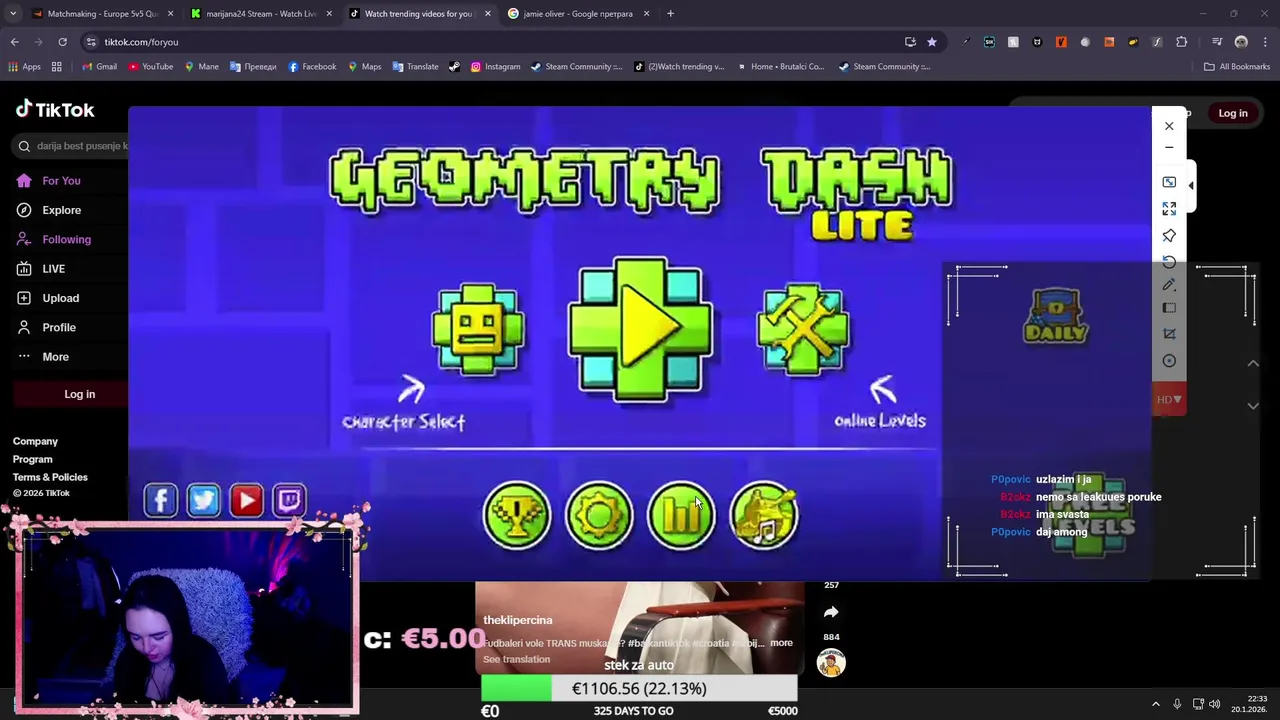Open the YouTube bookmark

tap(150, 67)
